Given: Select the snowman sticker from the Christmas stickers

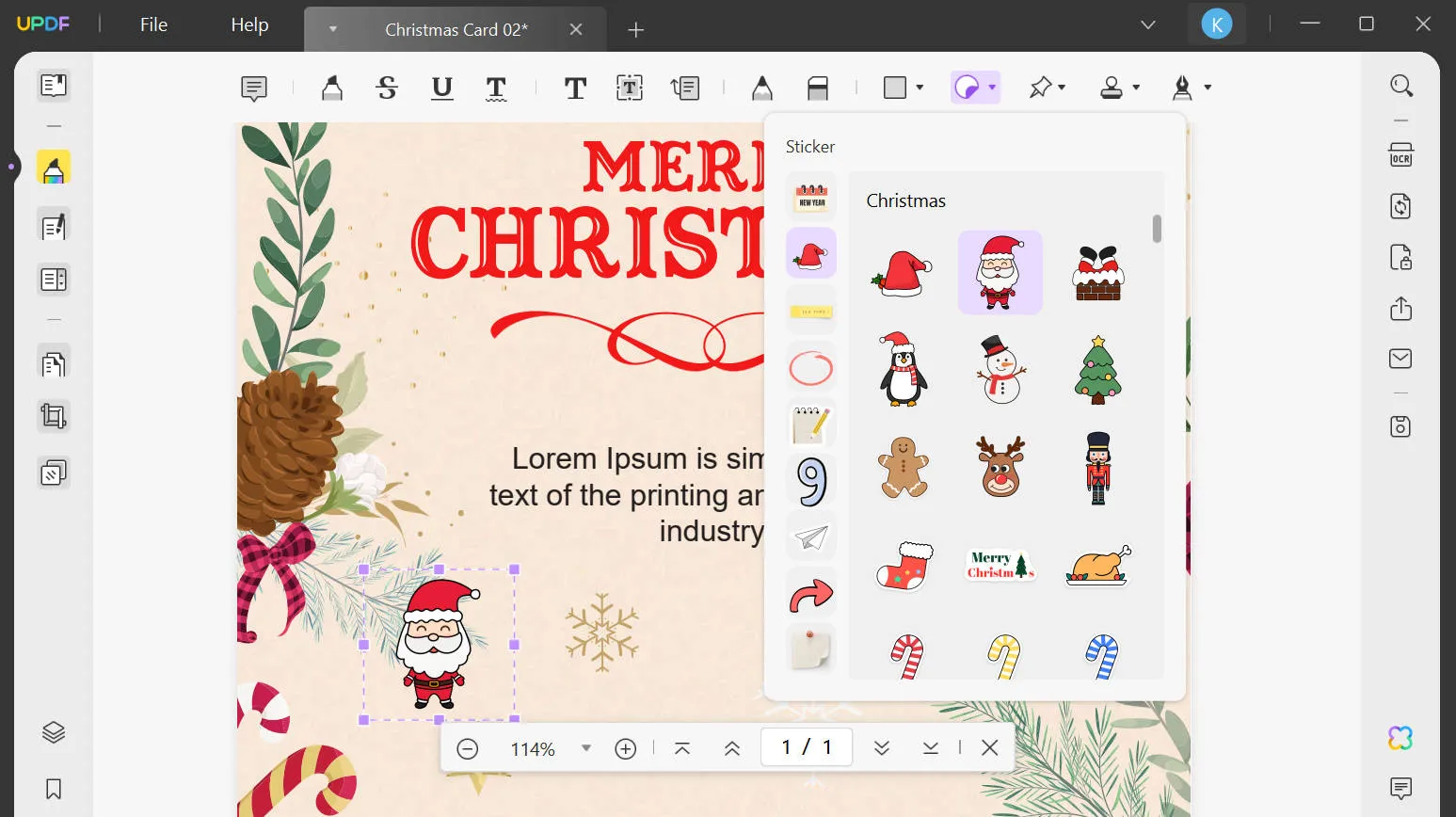Looking at the screenshot, I should [x=1000, y=370].
